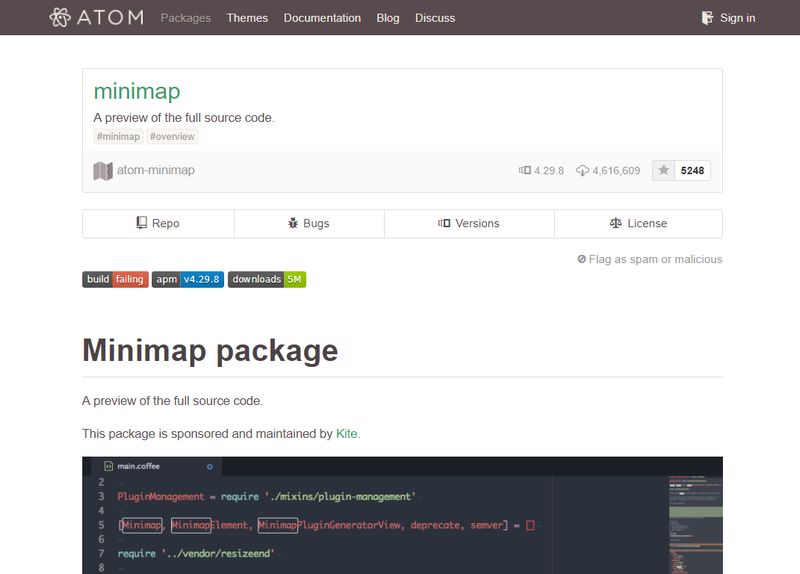Click the build failing badge
Image resolution: width=800 pixels, height=574 pixels.
point(115,279)
